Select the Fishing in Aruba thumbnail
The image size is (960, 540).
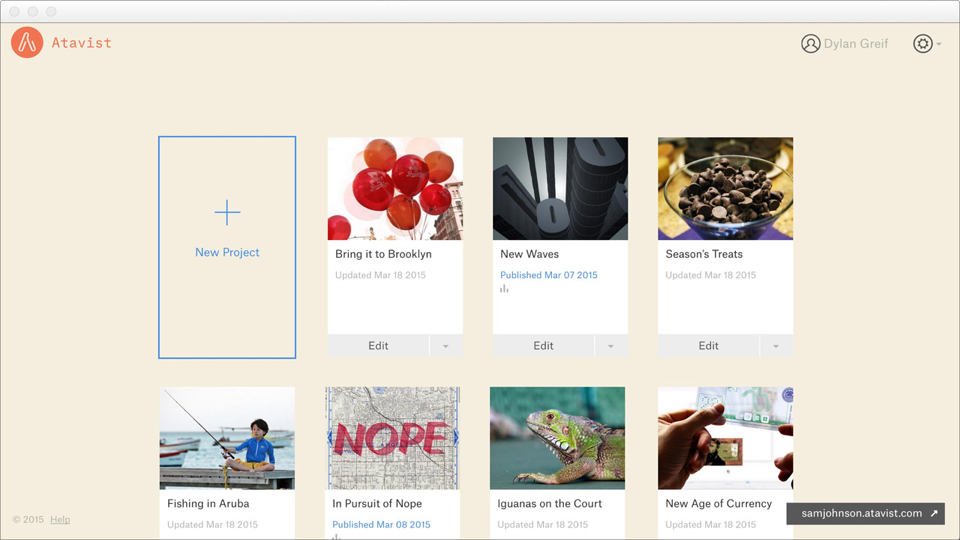point(227,438)
